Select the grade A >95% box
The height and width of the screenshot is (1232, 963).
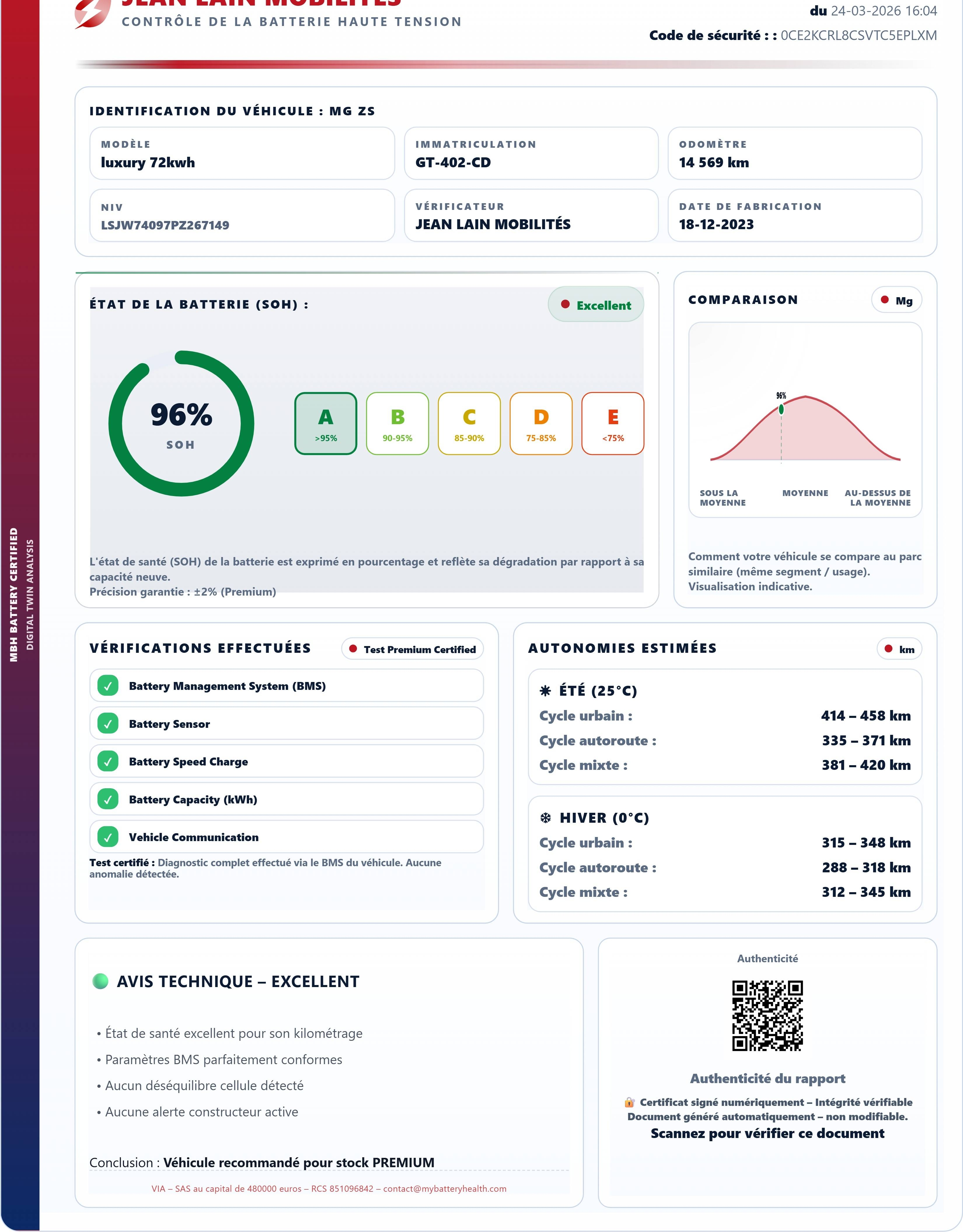pyautogui.click(x=325, y=424)
